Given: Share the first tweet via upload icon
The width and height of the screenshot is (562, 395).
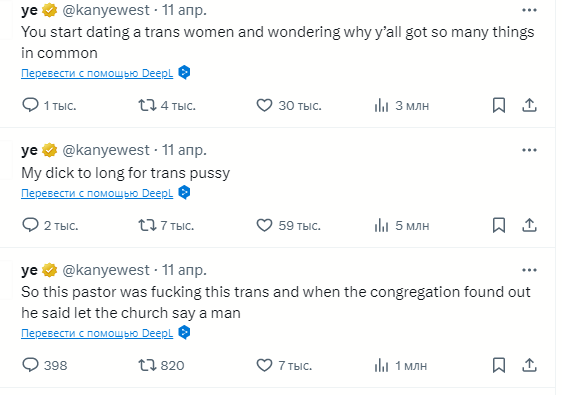Looking at the screenshot, I should (529, 105).
